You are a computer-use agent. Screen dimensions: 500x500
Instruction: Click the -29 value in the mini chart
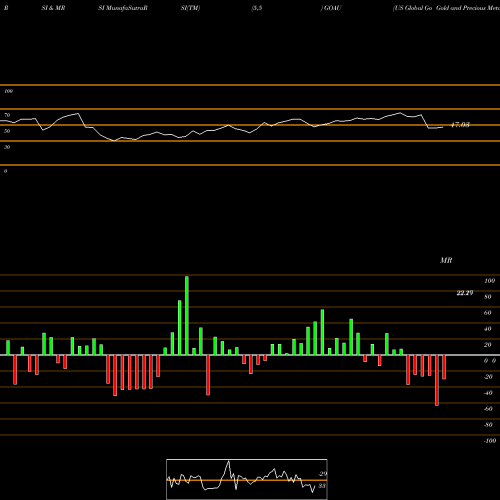[x=322, y=474]
